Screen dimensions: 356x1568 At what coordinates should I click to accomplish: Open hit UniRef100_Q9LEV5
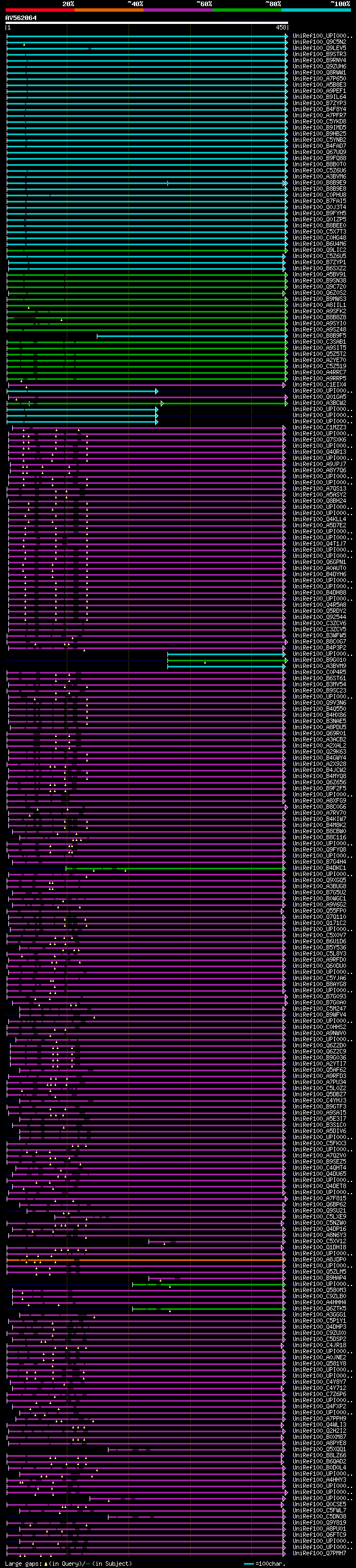(x=319, y=48)
